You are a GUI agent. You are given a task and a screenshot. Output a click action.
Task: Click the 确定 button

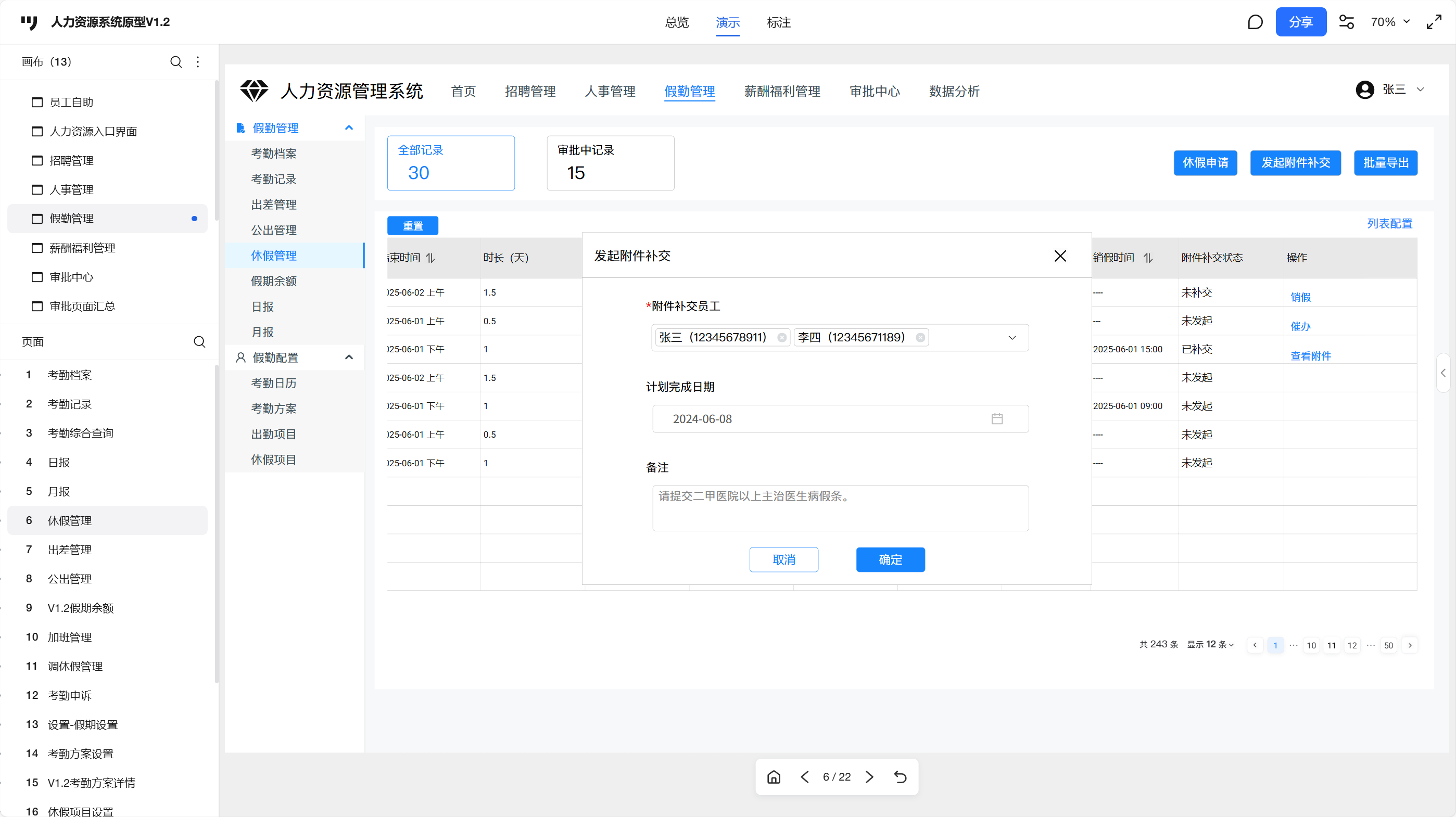click(890, 559)
